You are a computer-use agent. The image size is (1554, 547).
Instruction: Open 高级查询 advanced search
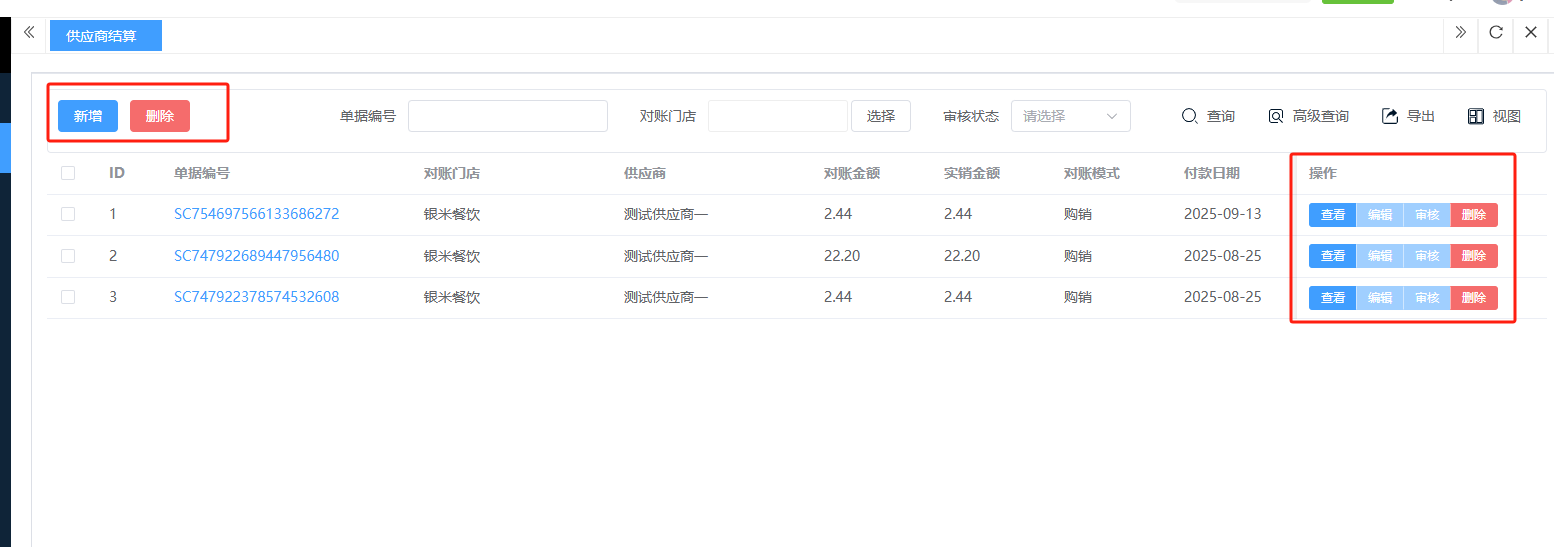pos(1276,116)
